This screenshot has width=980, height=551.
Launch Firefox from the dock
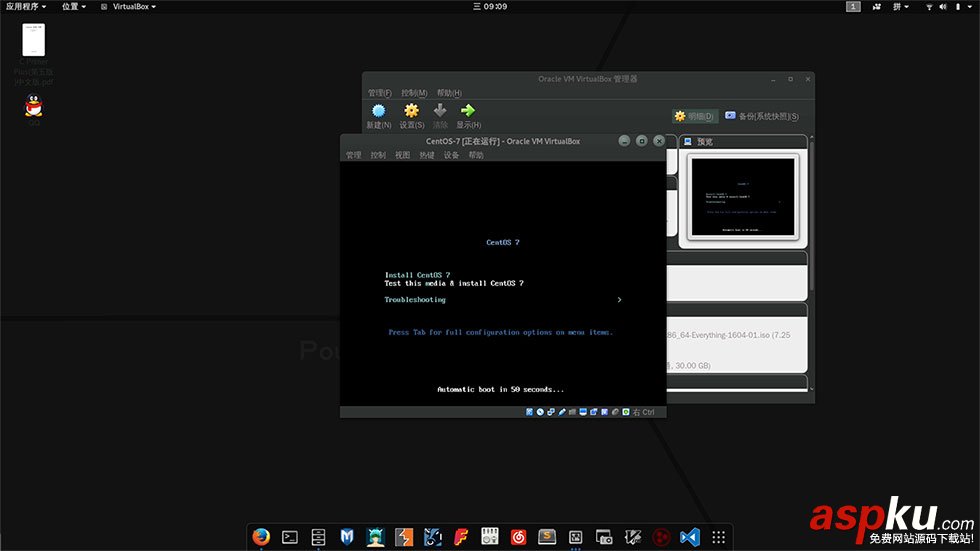click(x=261, y=537)
